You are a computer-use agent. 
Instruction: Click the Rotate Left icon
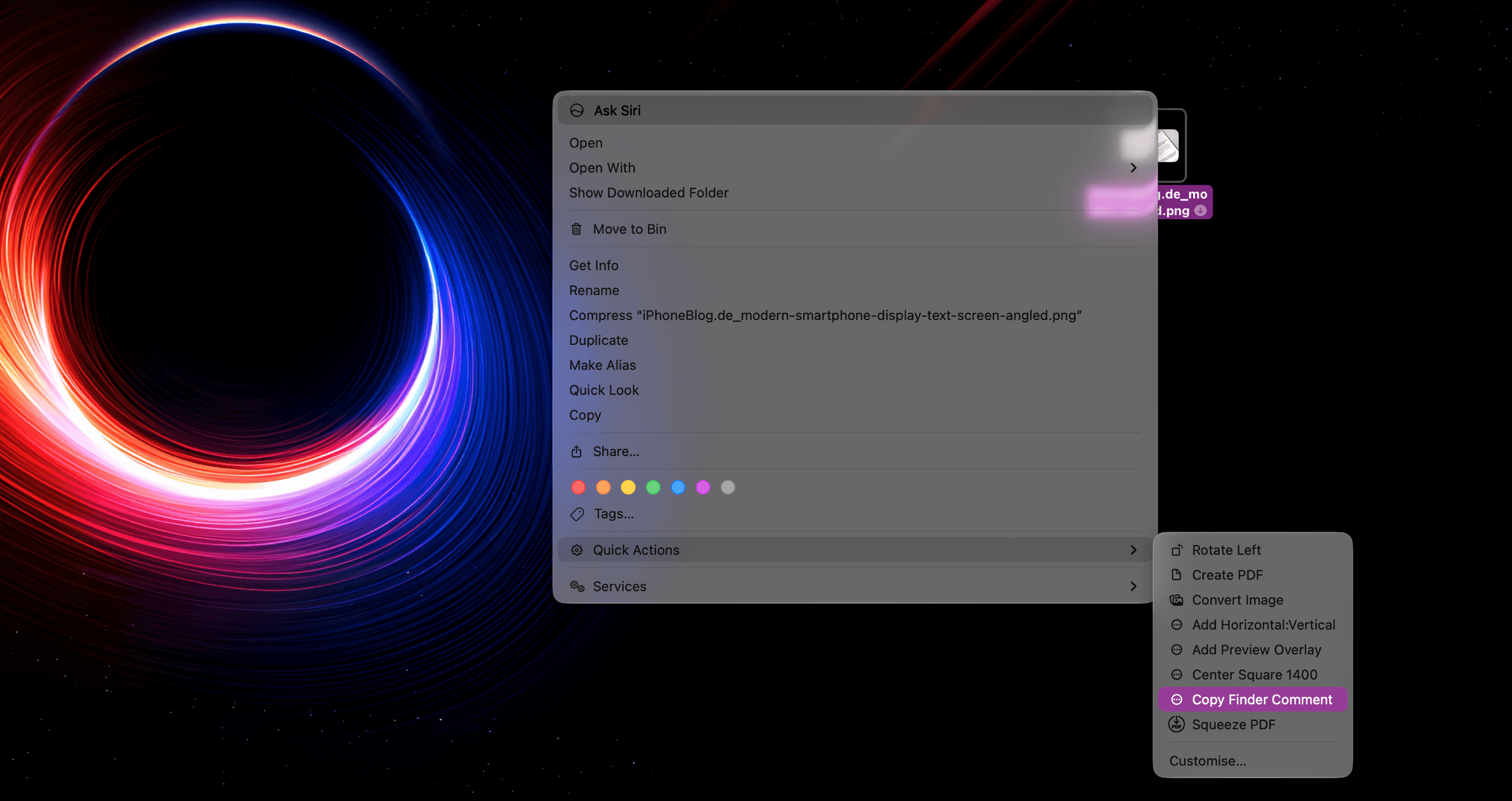[x=1177, y=550]
